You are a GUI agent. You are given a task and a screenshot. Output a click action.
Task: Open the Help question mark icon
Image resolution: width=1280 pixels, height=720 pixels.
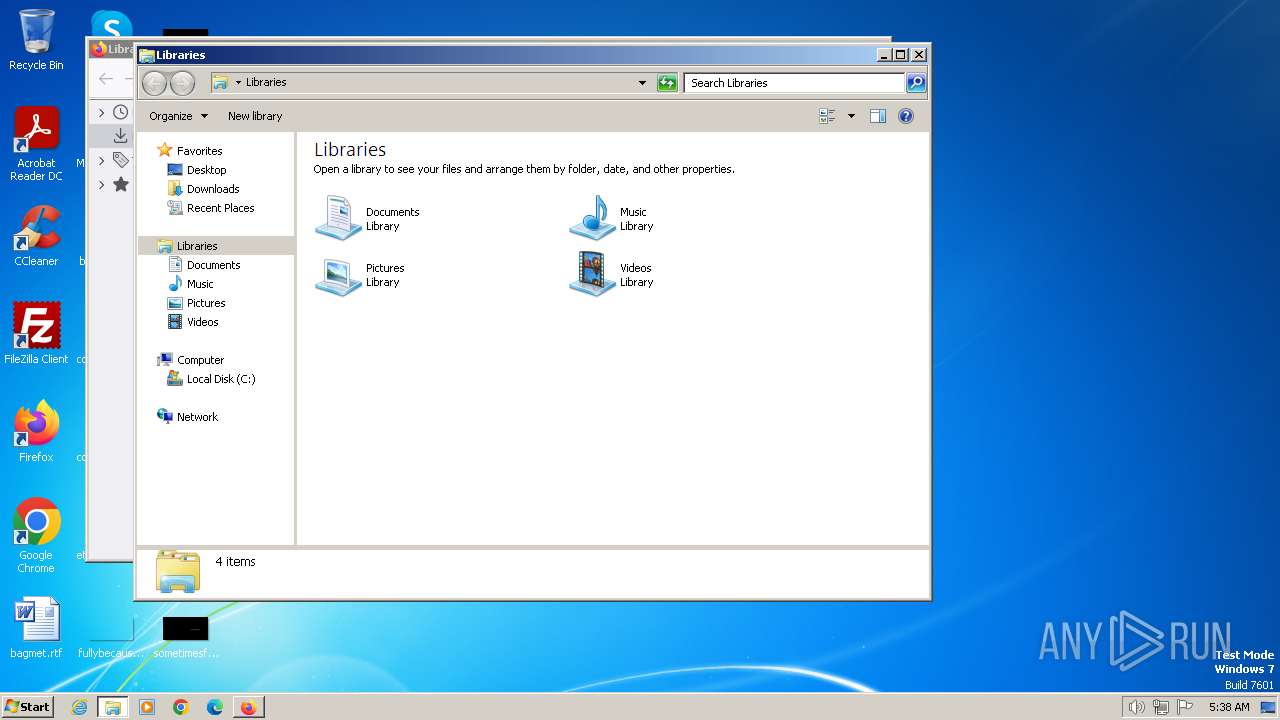pyautogui.click(x=906, y=116)
